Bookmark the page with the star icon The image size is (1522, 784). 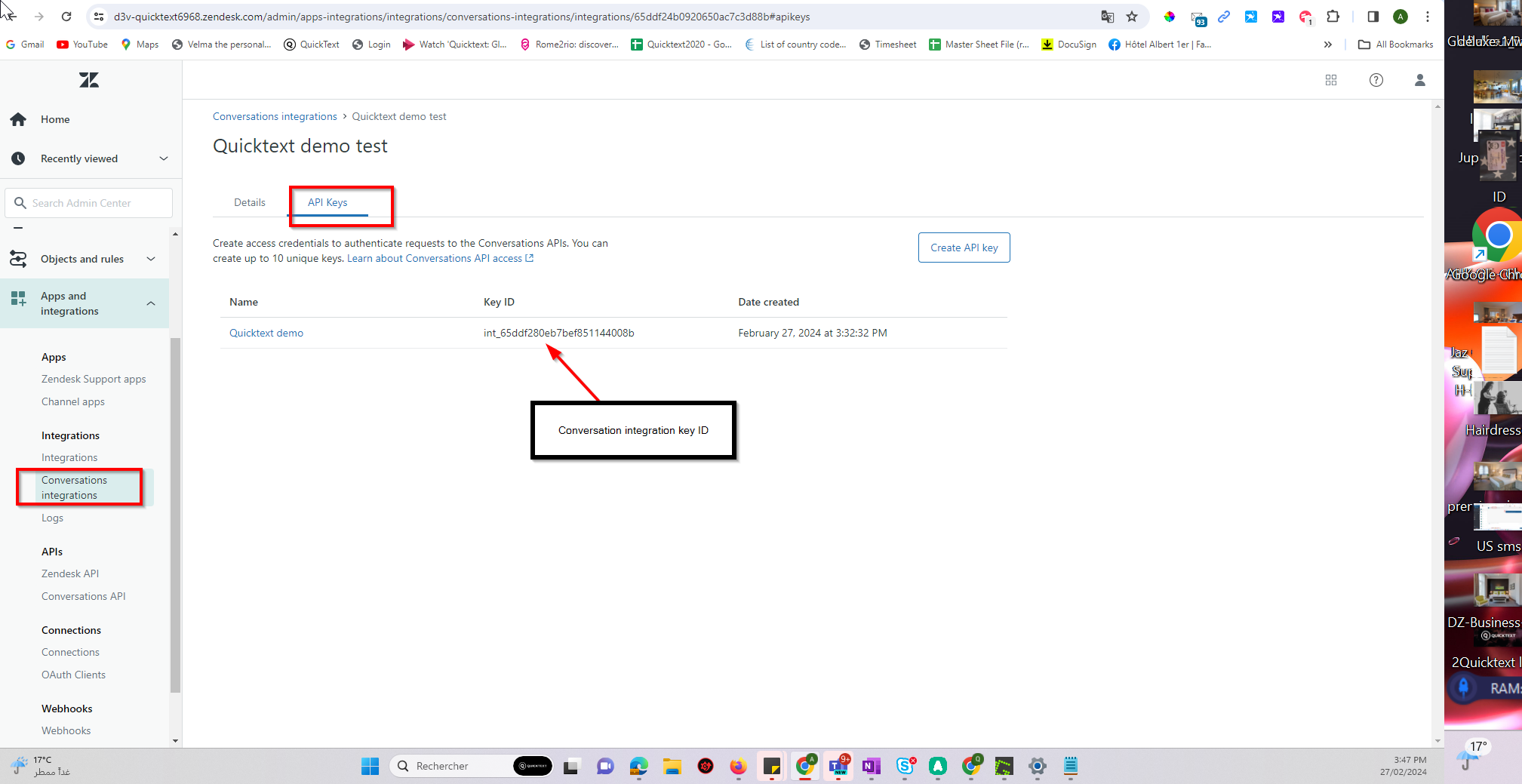1131,16
